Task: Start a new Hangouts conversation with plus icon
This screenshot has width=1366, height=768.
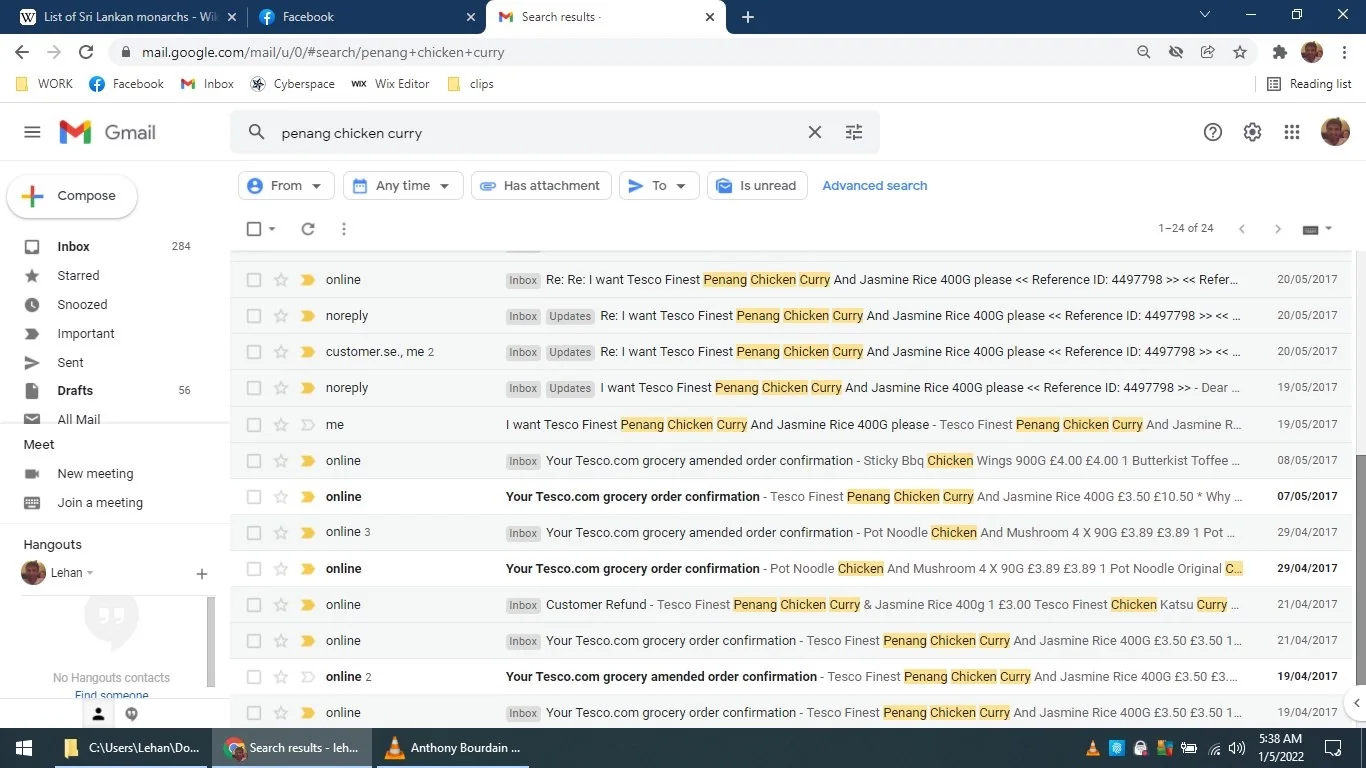Action: 202,574
